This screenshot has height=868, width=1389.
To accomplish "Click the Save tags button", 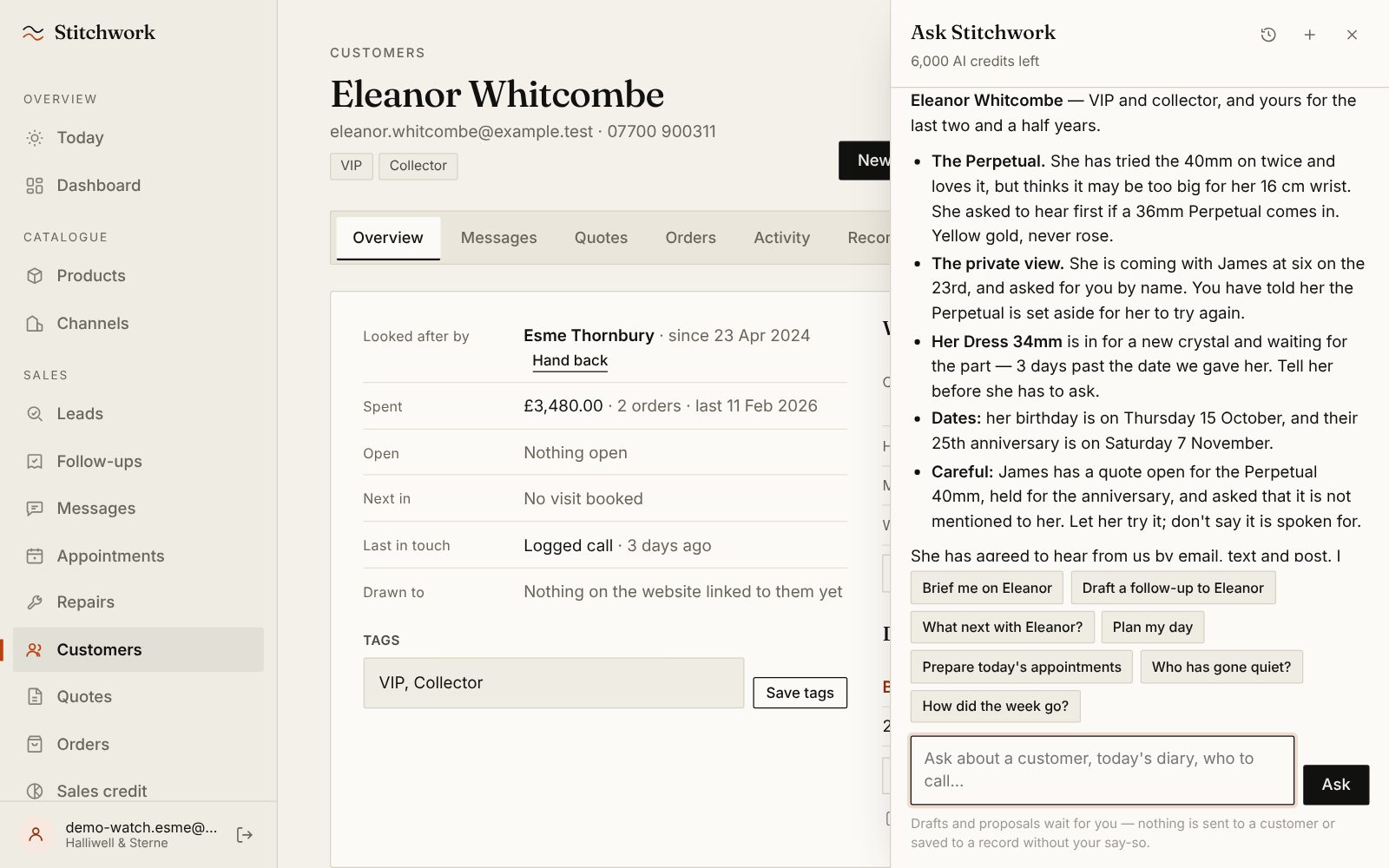I will click(800, 693).
